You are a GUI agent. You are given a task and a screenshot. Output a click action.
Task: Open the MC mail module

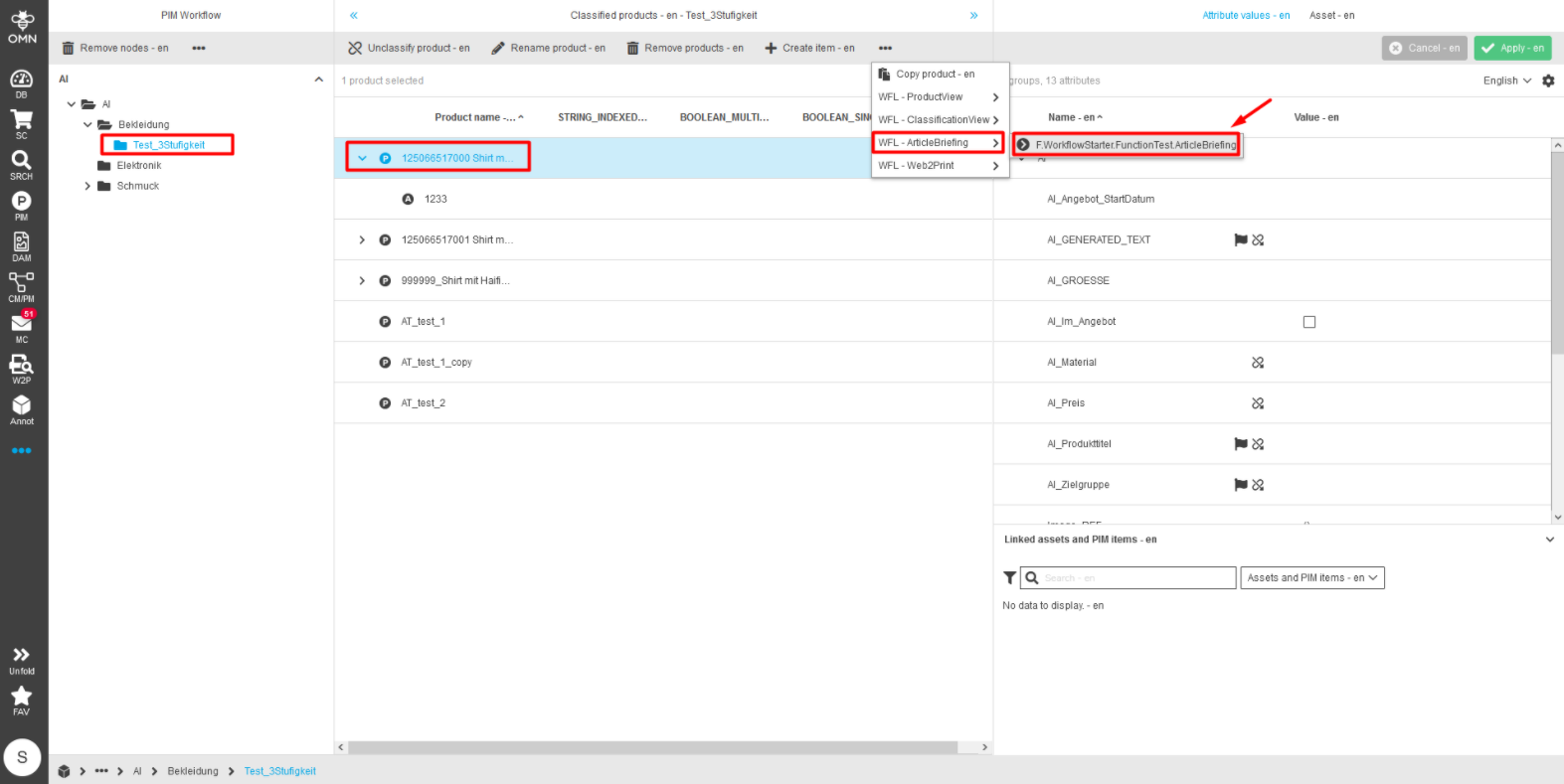(21, 327)
